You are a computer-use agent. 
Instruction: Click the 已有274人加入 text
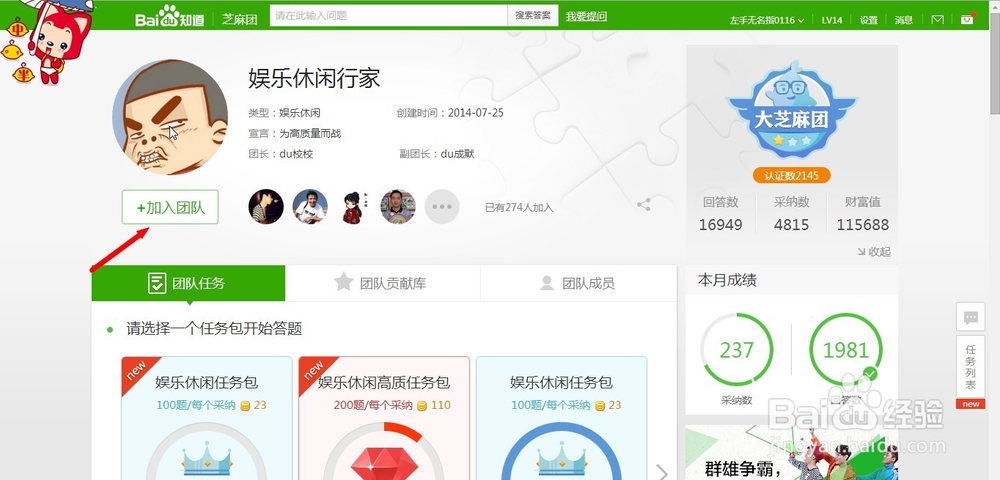518,207
